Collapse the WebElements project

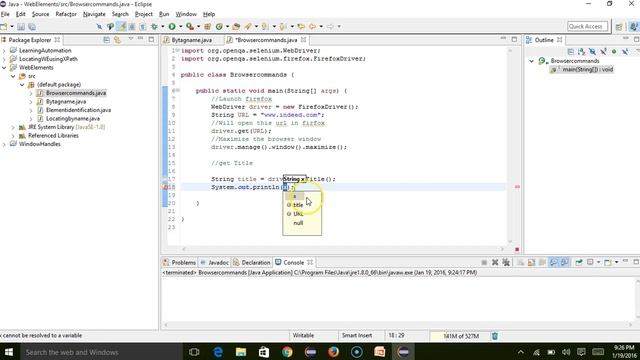coord(4,68)
